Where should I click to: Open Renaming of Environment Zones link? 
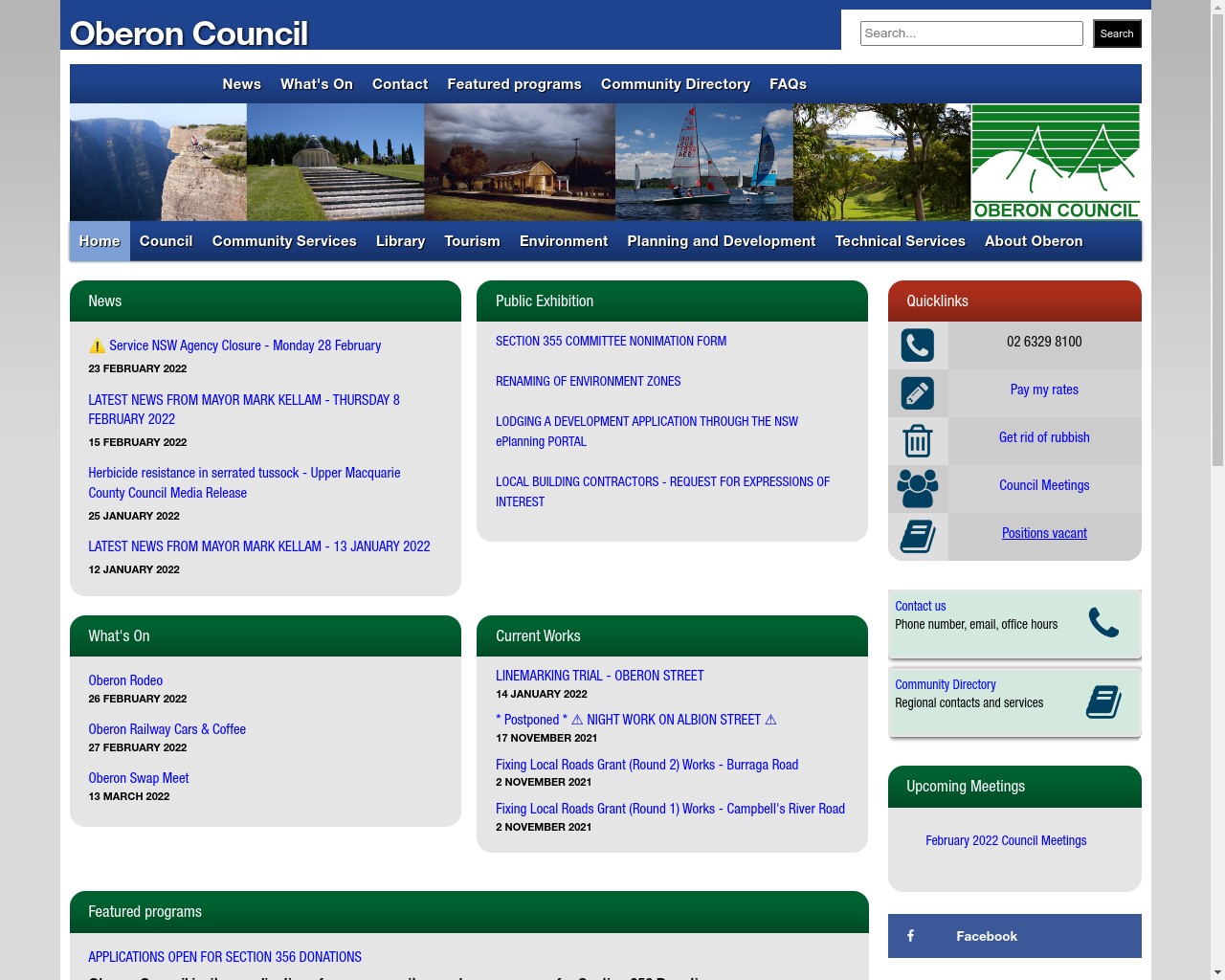(588, 381)
